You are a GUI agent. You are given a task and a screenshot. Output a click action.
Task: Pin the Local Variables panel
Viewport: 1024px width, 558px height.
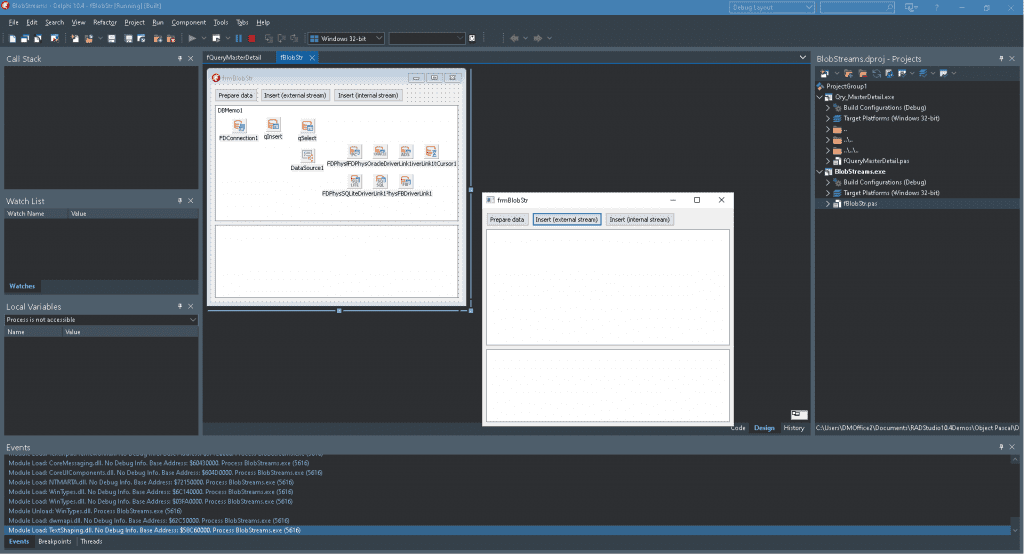pyautogui.click(x=180, y=306)
